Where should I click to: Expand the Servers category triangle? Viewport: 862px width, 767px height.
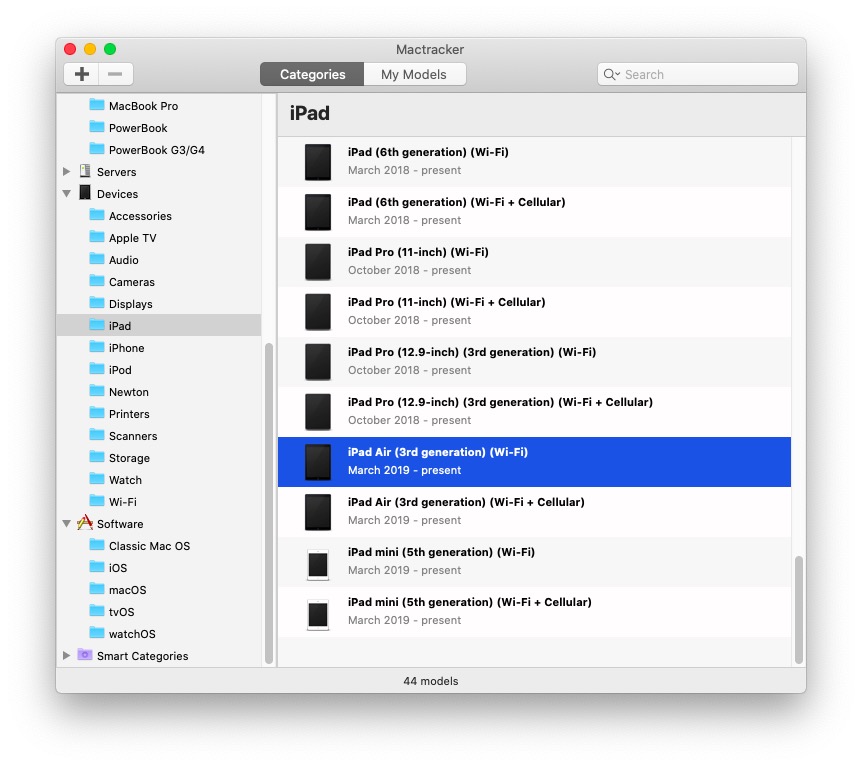coord(67,172)
